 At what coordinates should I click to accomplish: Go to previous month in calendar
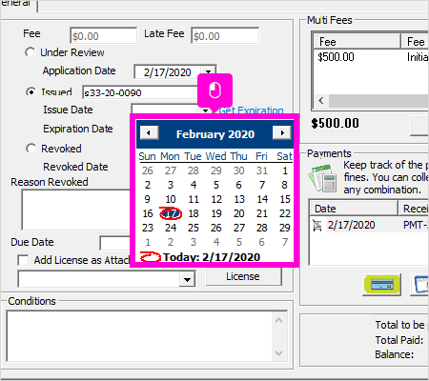coord(149,133)
